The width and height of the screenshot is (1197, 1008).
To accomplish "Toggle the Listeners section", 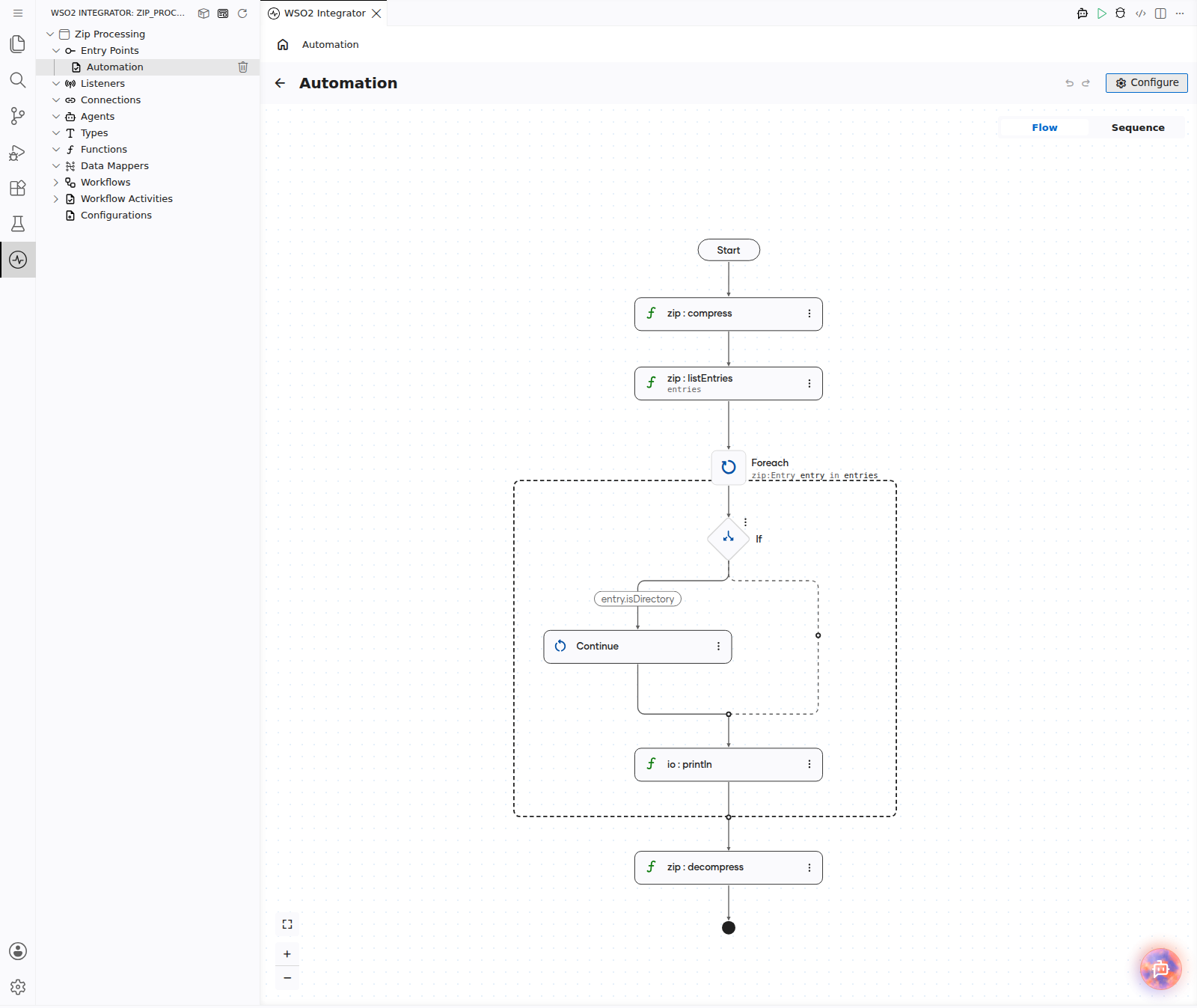I will [56, 84].
